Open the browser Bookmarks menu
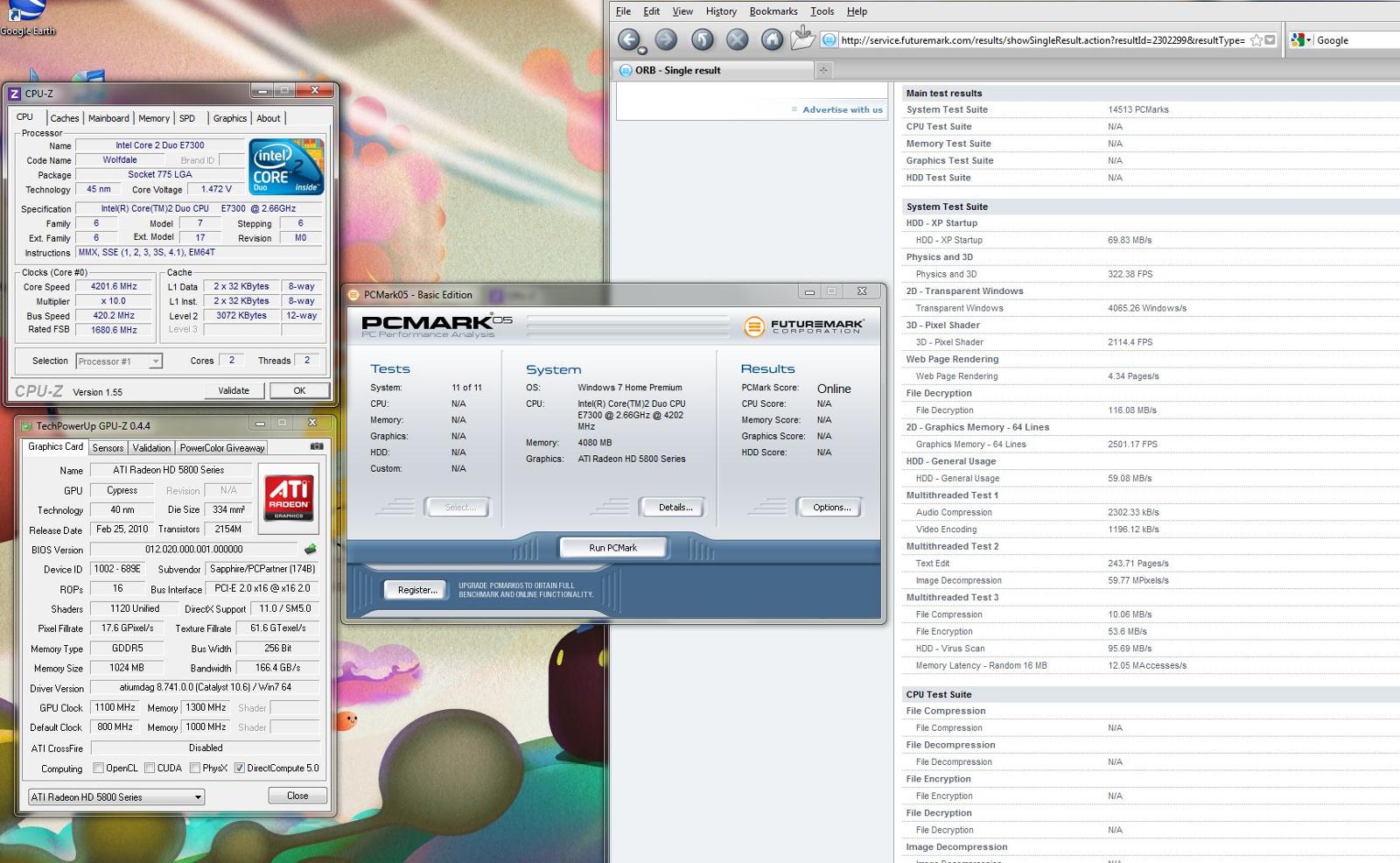Screen dimensions: 1400x863 (773, 11)
